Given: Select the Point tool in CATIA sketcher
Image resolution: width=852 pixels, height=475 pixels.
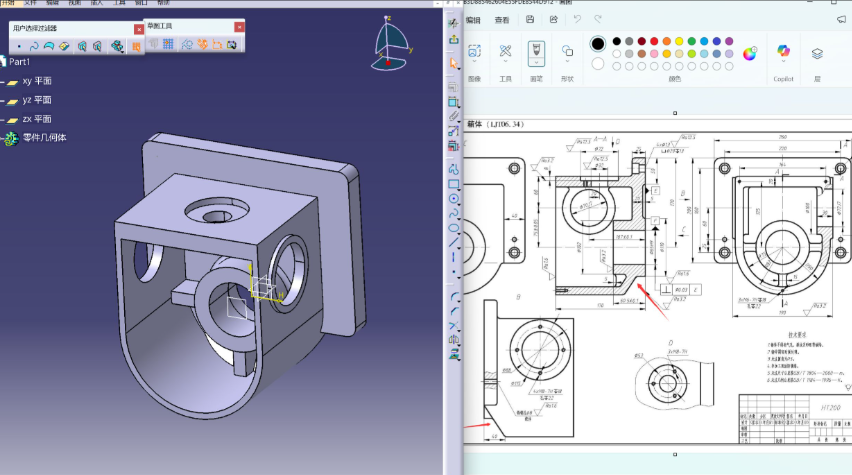Looking at the screenshot, I should pos(454,272).
